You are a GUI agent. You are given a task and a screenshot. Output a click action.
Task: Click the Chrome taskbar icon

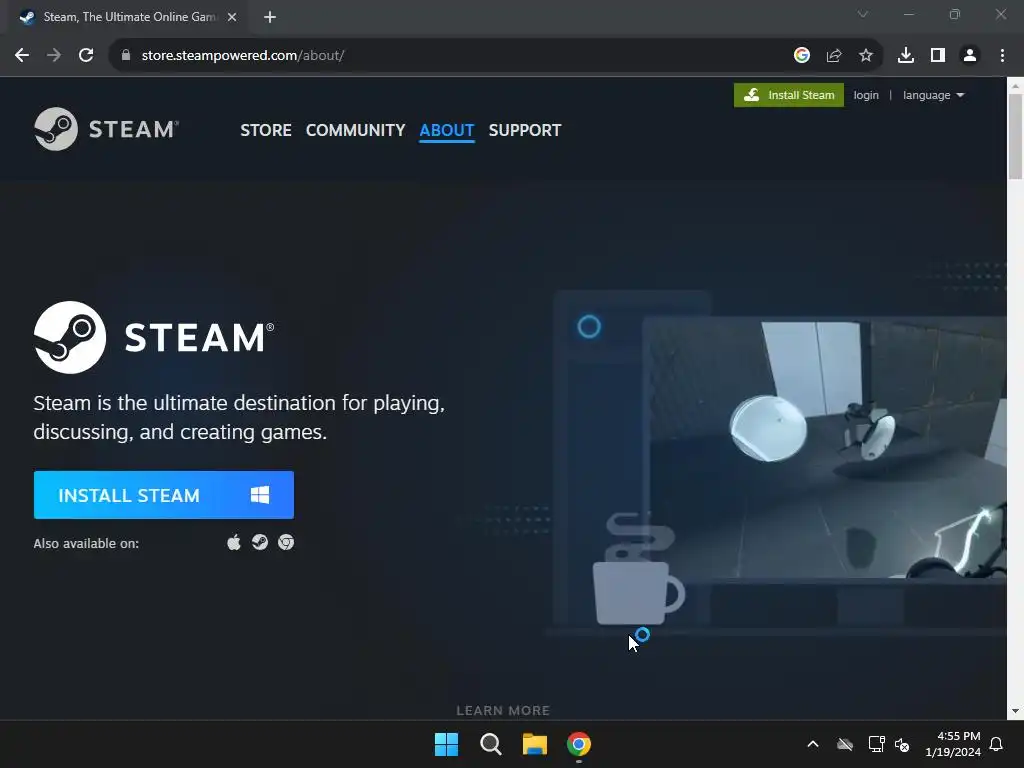click(x=579, y=744)
